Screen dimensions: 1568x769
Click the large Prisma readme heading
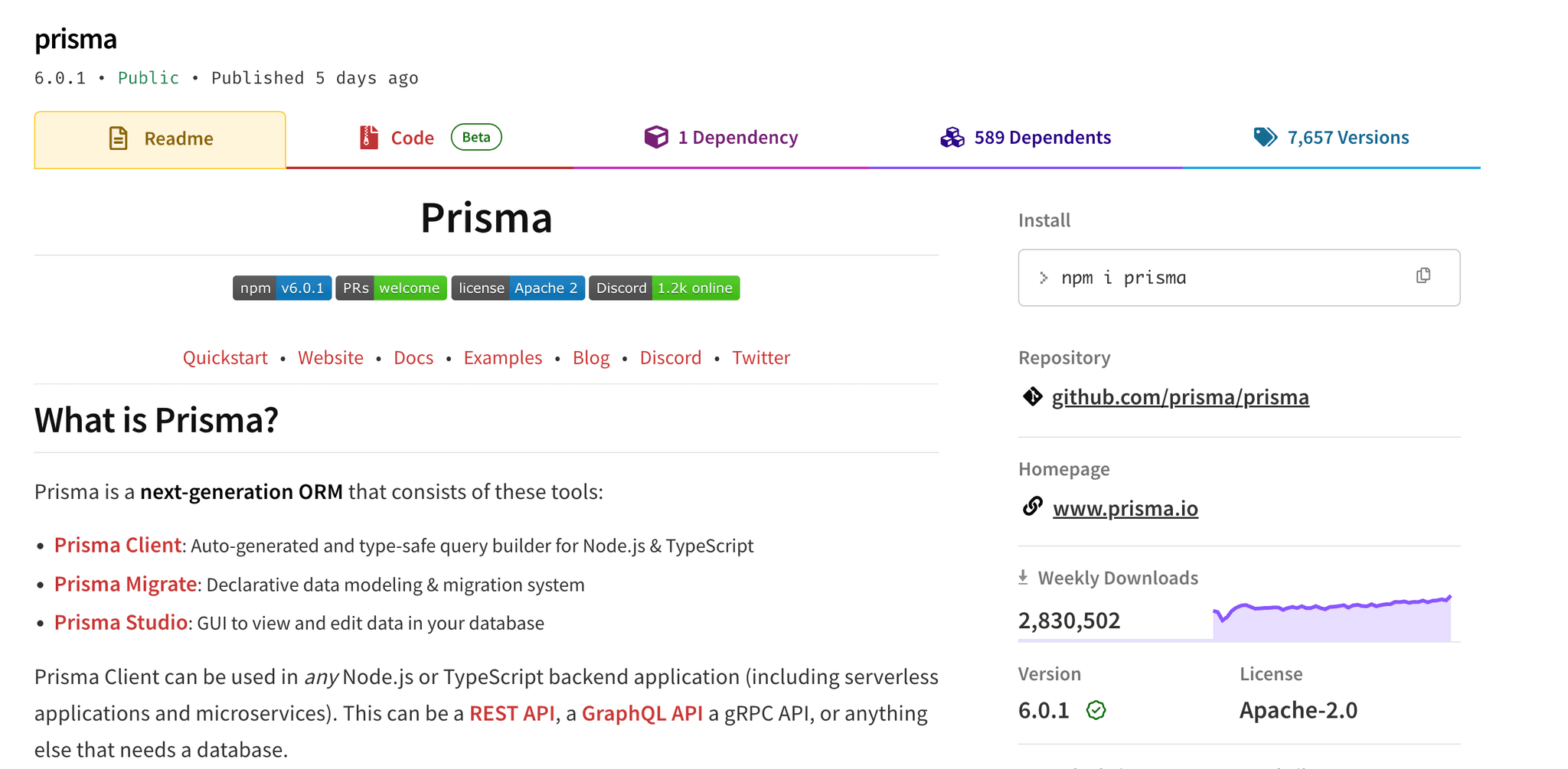(486, 218)
